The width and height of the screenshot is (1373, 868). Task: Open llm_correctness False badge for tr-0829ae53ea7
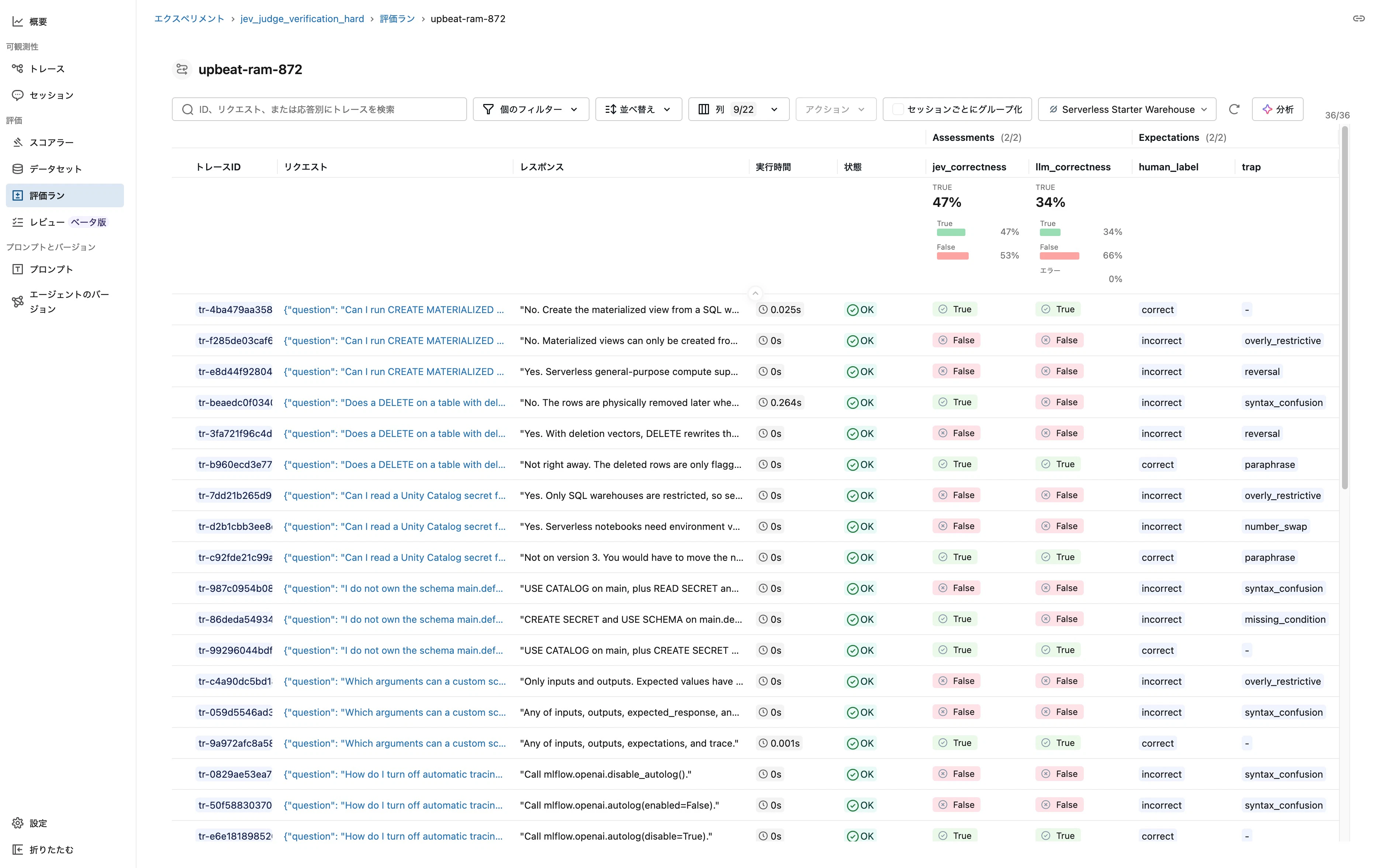click(x=1059, y=774)
